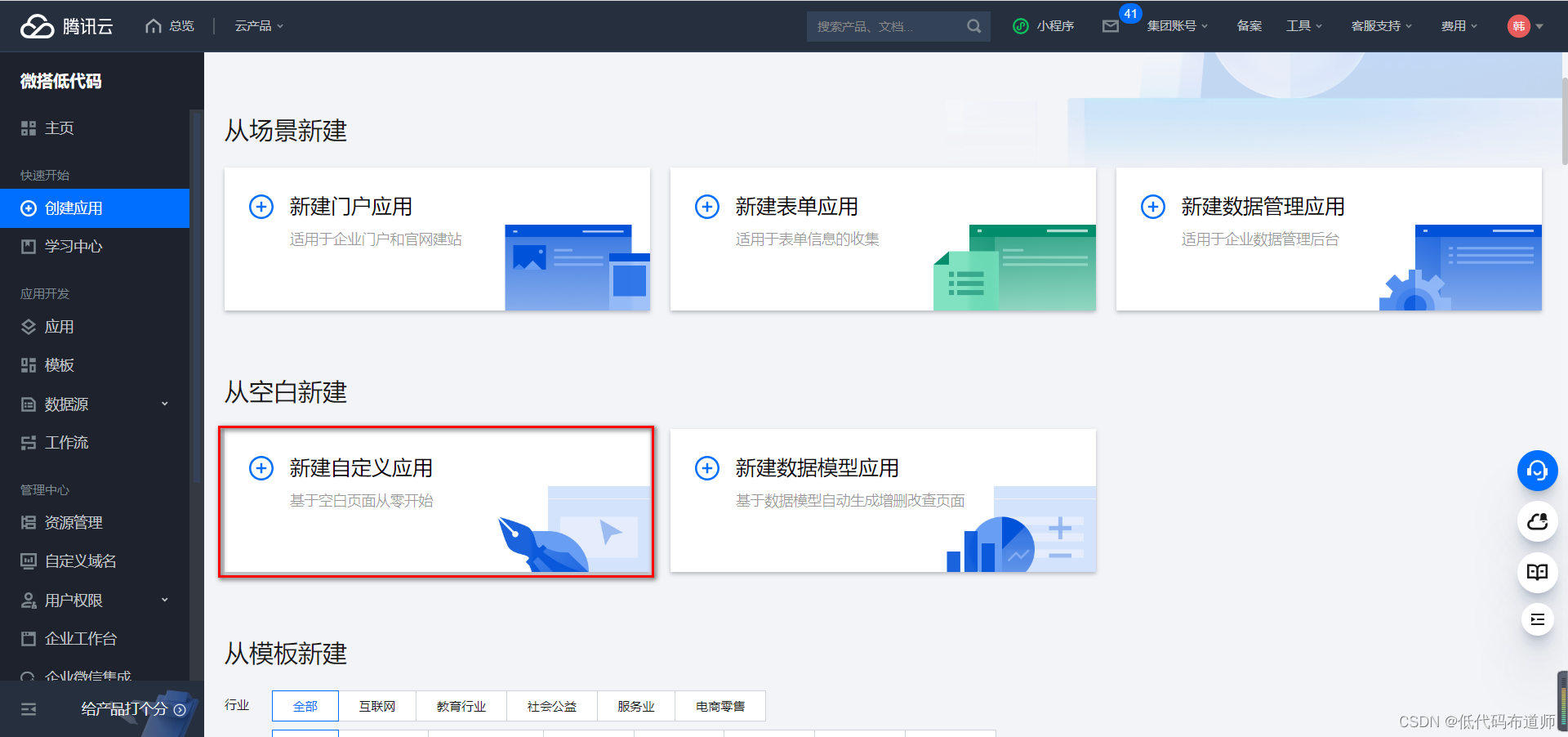Select the 互联网 industry tab

377,706
